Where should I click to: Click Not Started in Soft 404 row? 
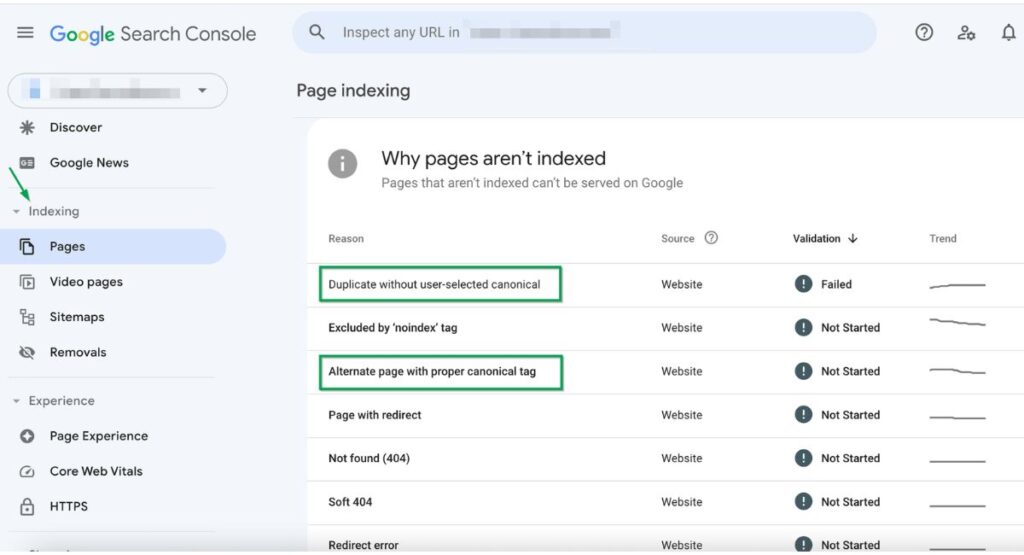point(850,501)
